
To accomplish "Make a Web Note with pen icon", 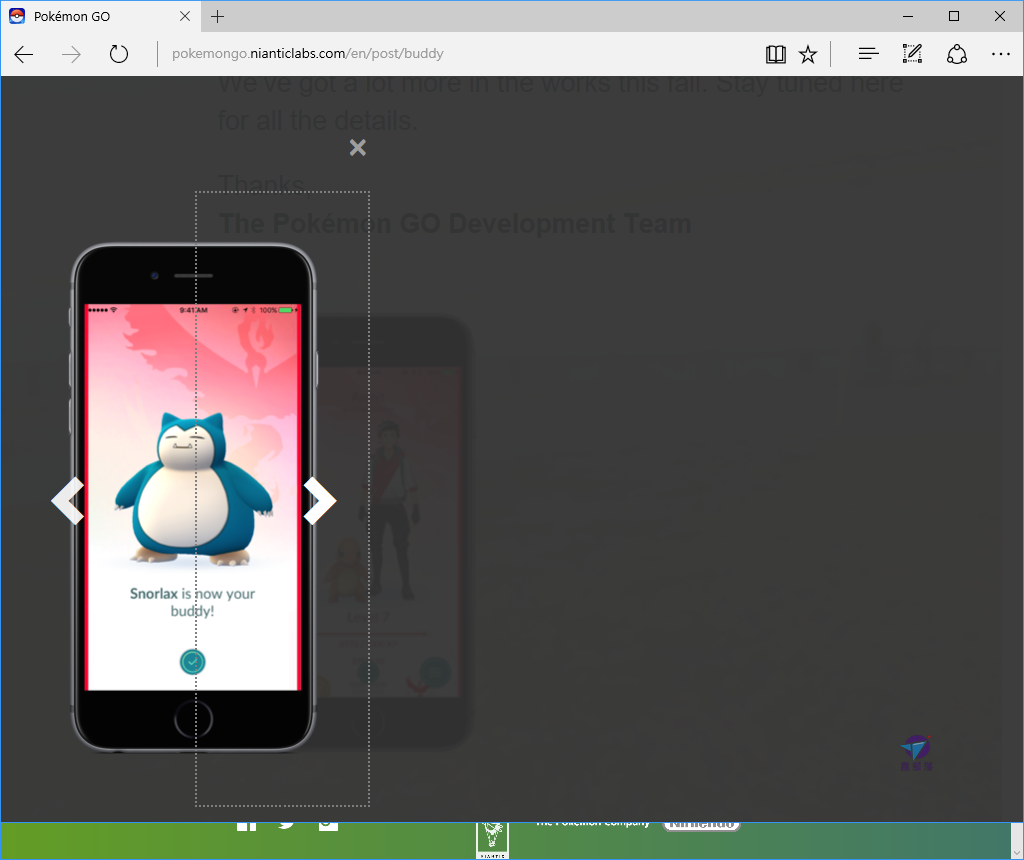I will 912,54.
